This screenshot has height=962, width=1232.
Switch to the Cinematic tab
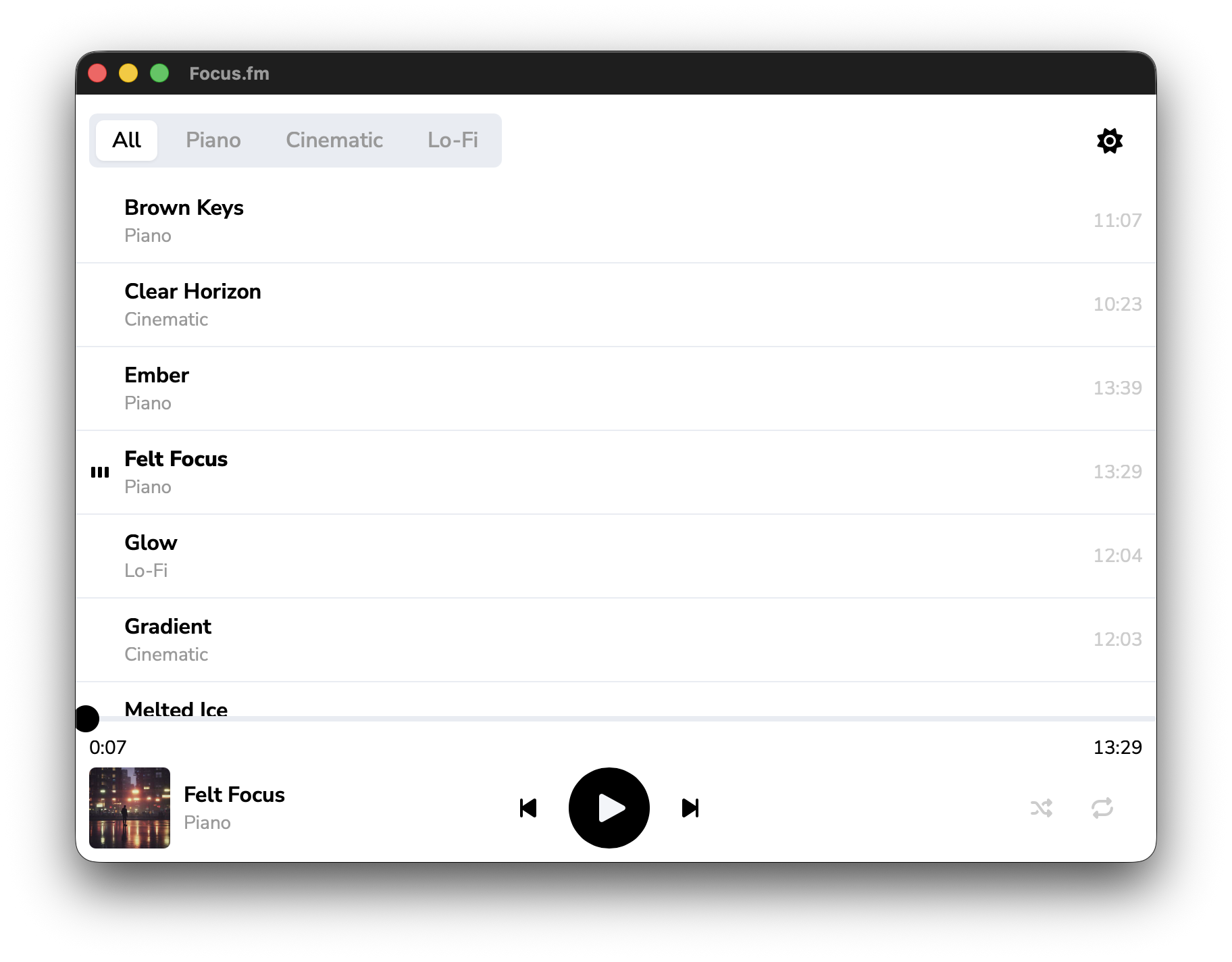pos(334,141)
